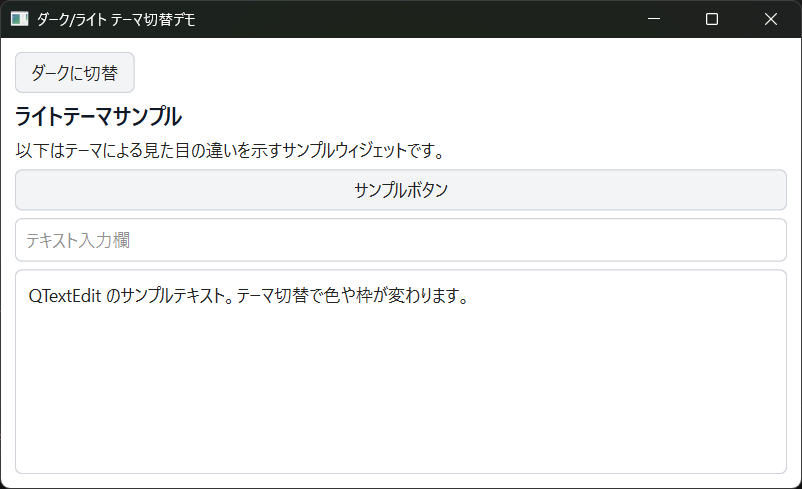Minimize the theme demo window
Image resolution: width=802 pixels, height=489 pixels.
tap(654, 19)
